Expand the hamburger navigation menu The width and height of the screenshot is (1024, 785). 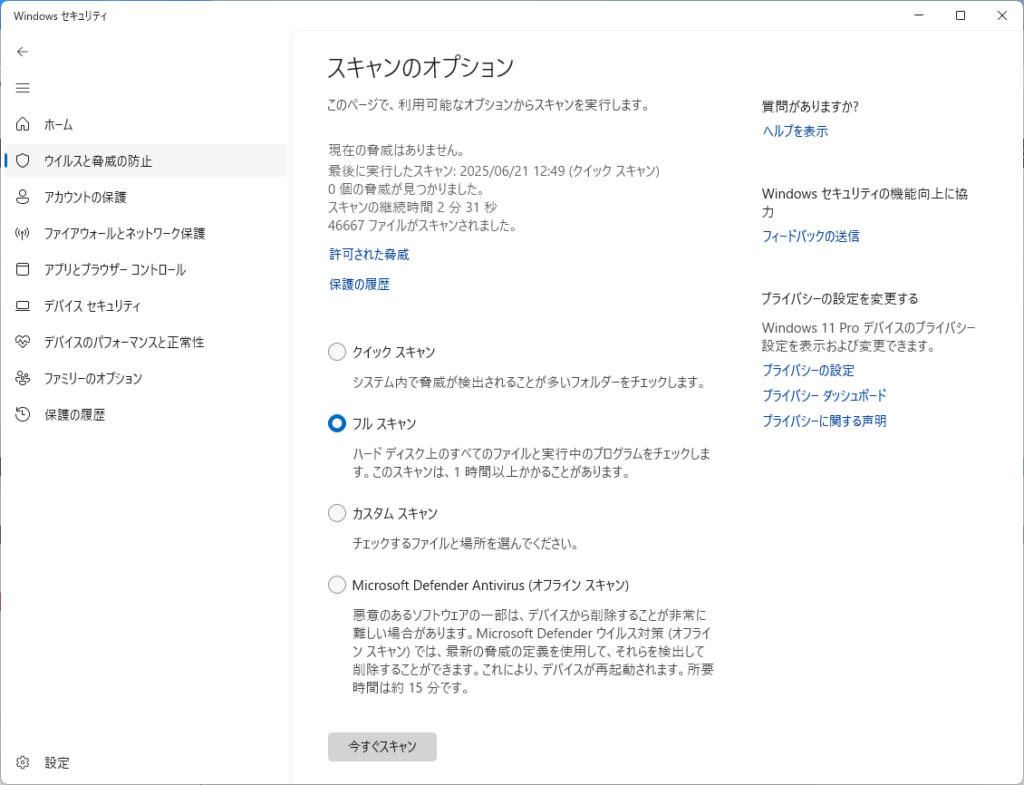pyautogui.click(x=23, y=88)
